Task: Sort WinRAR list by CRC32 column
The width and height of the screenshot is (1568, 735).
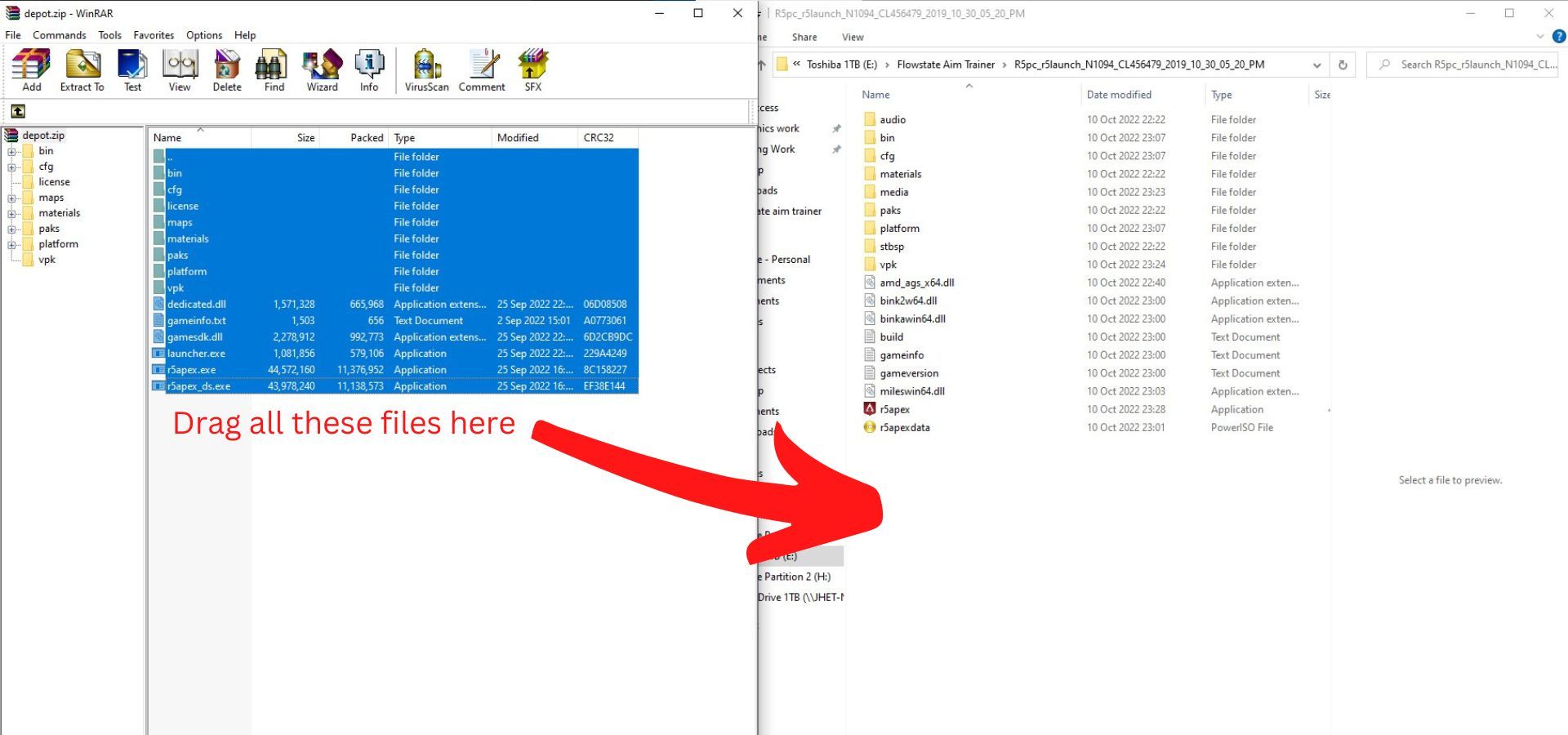Action: [x=608, y=137]
